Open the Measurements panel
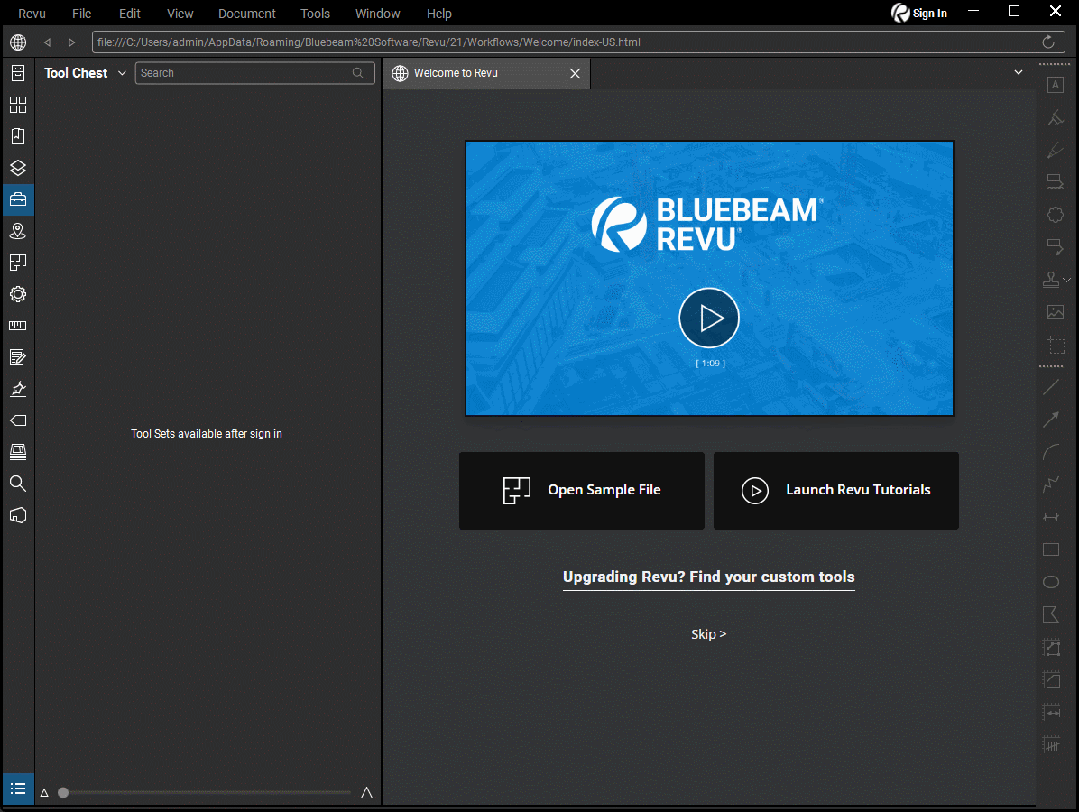This screenshot has width=1079, height=812. click(17, 325)
